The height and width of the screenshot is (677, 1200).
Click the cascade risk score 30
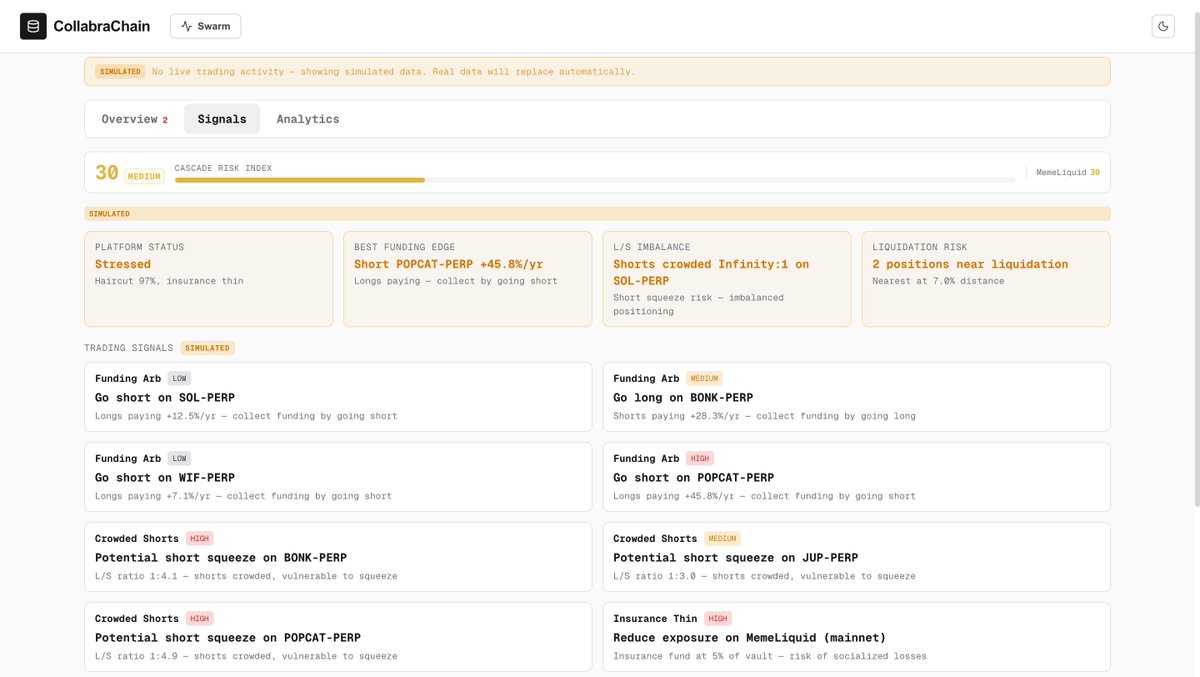pyautogui.click(x=107, y=172)
